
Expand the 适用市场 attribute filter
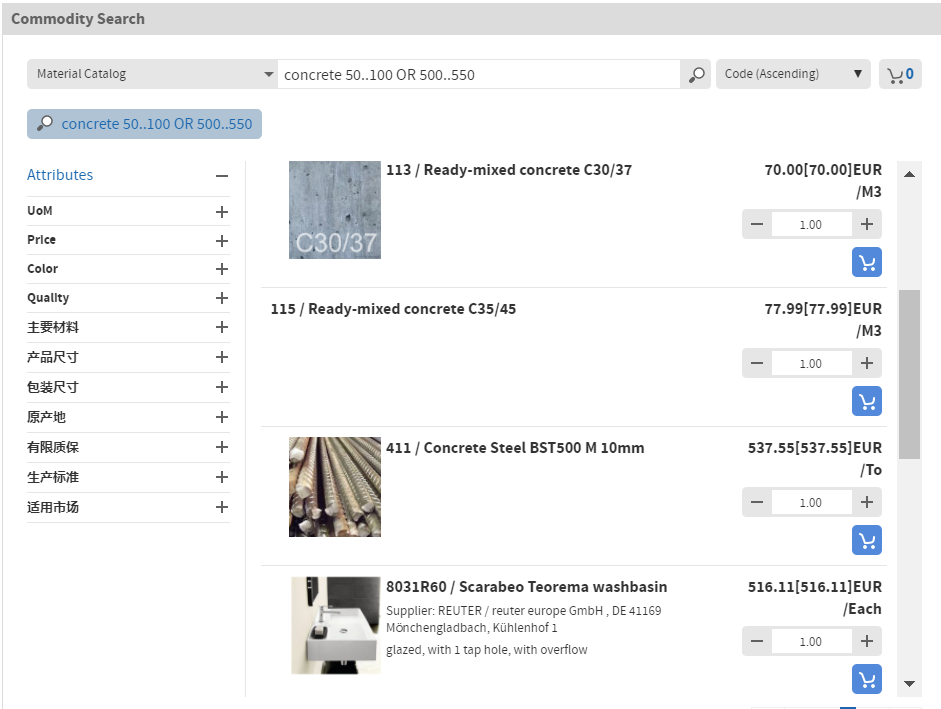tap(221, 507)
